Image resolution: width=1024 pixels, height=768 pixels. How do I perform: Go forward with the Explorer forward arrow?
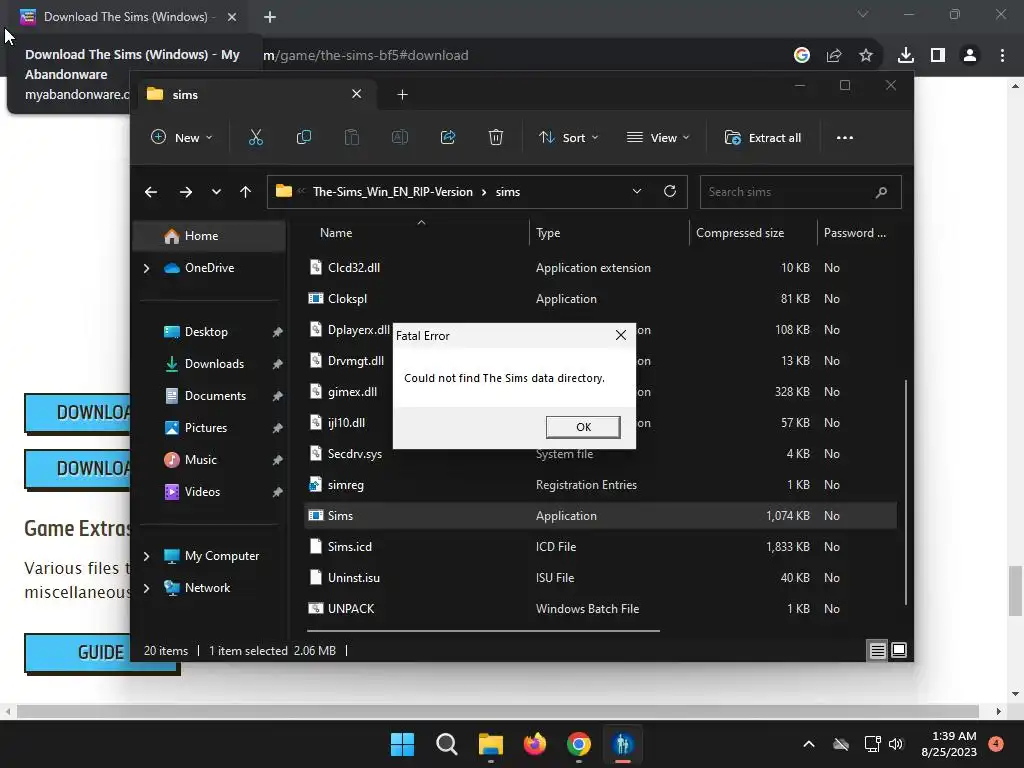point(185,192)
